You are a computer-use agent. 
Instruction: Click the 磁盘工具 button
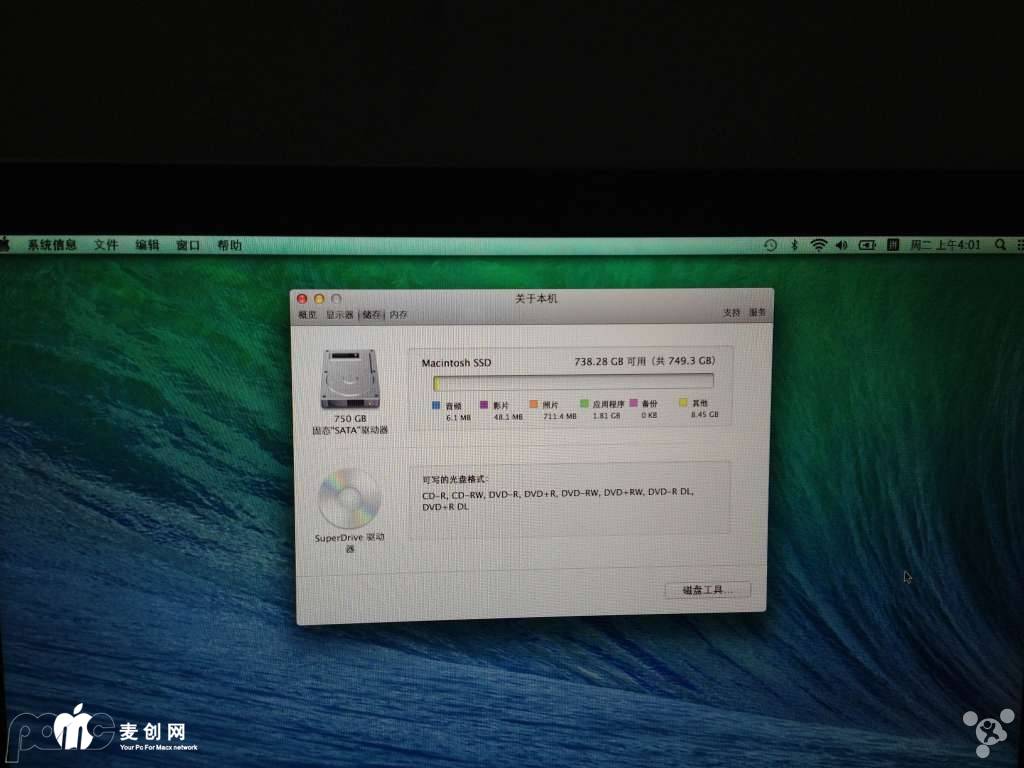click(707, 590)
